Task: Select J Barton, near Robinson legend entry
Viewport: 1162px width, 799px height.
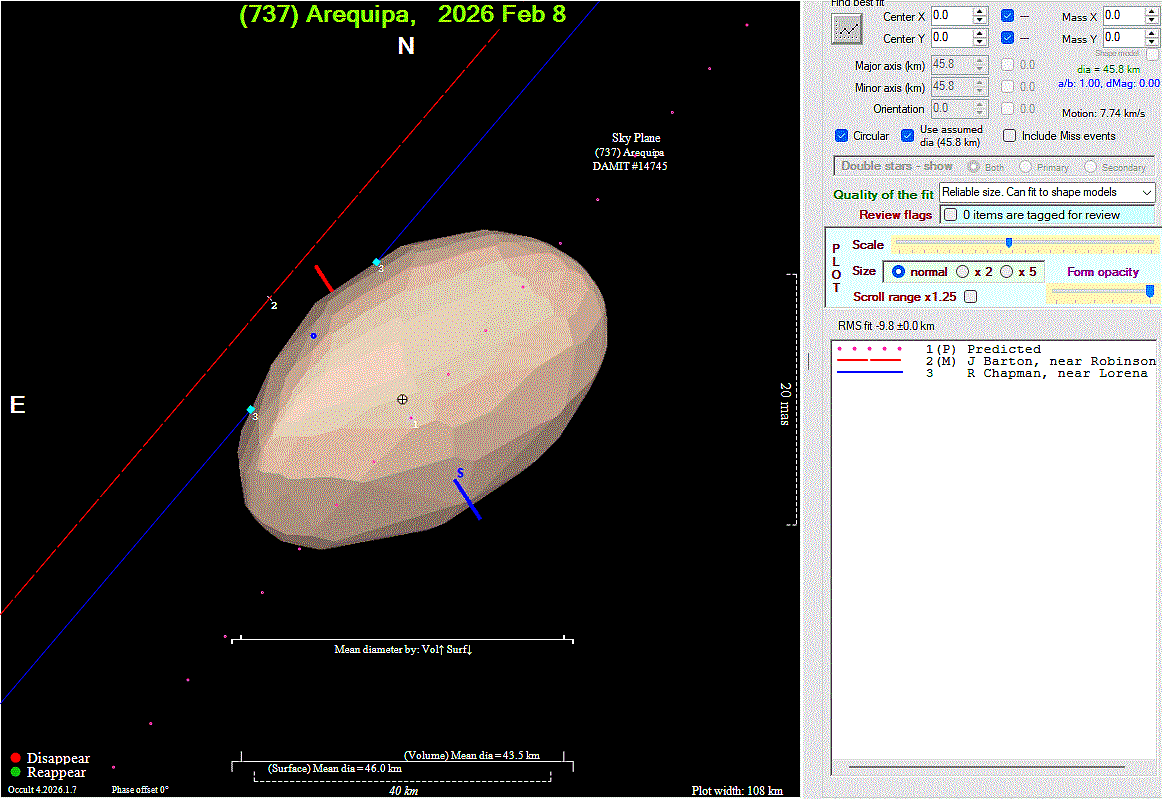Action: (x=1060, y=361)
